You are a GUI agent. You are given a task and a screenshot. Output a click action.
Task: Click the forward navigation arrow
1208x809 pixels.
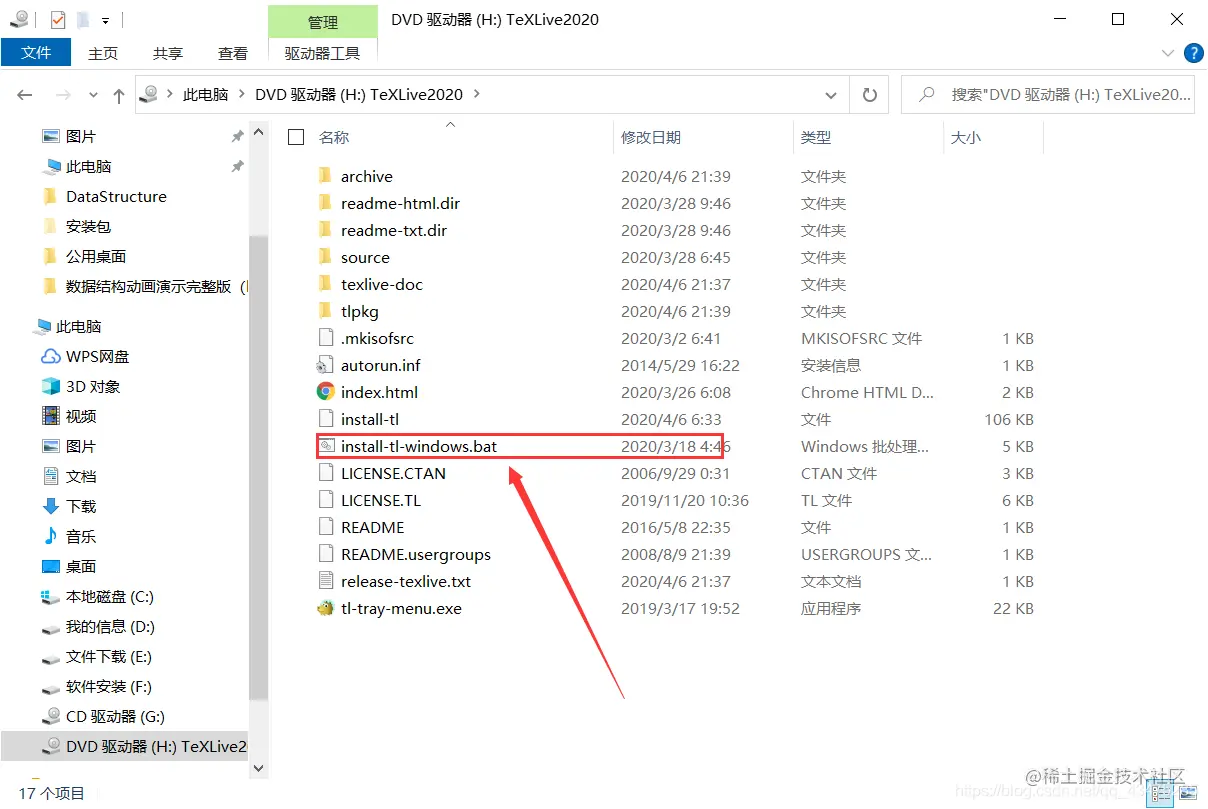pyautogui.click(x=63, y=95)
